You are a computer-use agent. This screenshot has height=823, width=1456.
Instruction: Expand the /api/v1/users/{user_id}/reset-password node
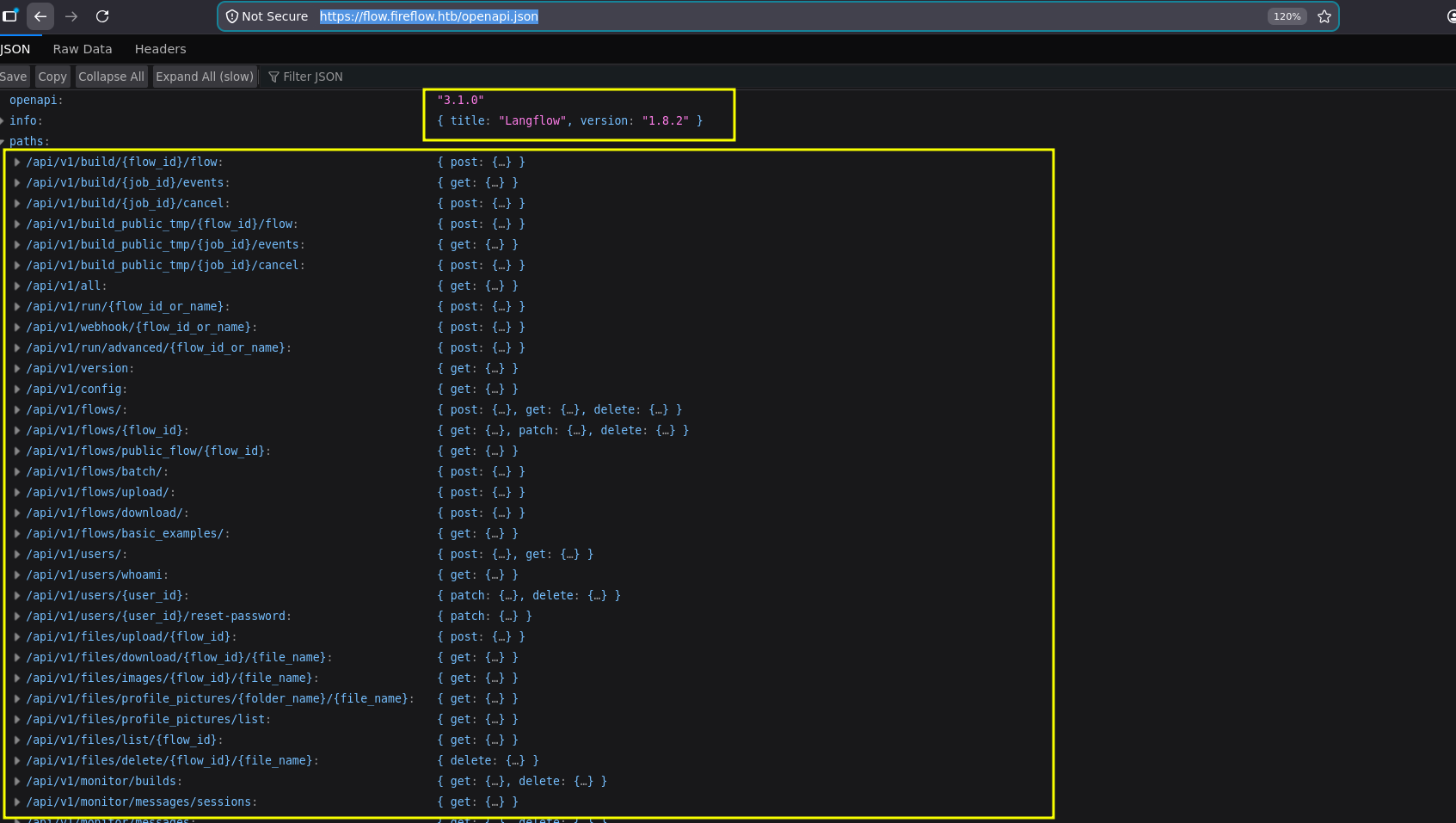(17, 616)
